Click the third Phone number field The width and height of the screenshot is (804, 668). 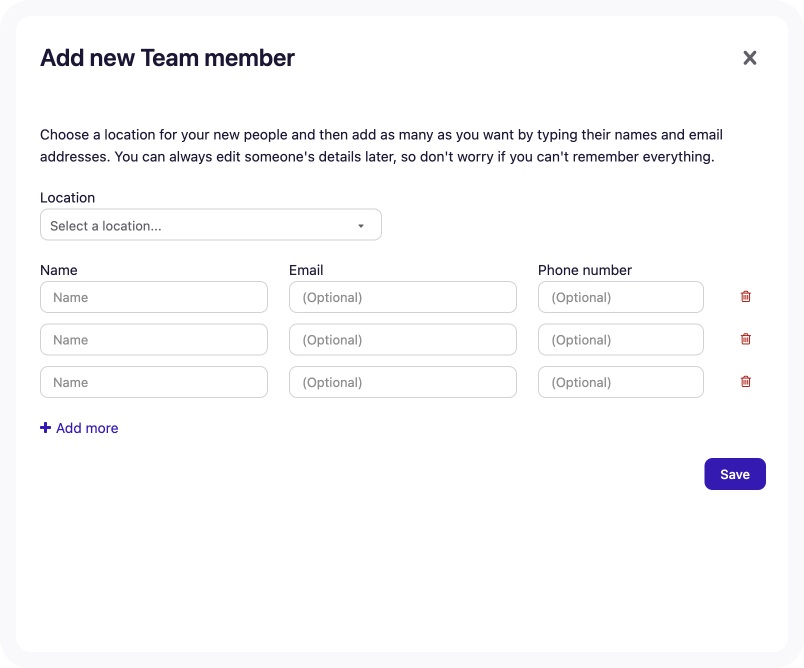pos(620,381)
